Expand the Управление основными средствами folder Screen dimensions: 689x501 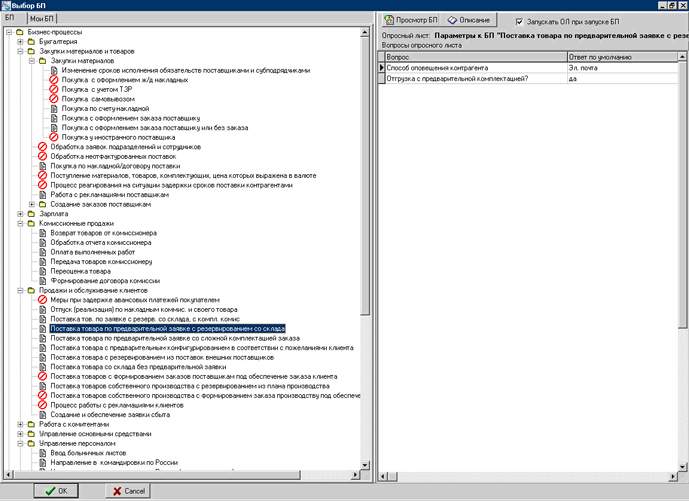click(20, 434)
